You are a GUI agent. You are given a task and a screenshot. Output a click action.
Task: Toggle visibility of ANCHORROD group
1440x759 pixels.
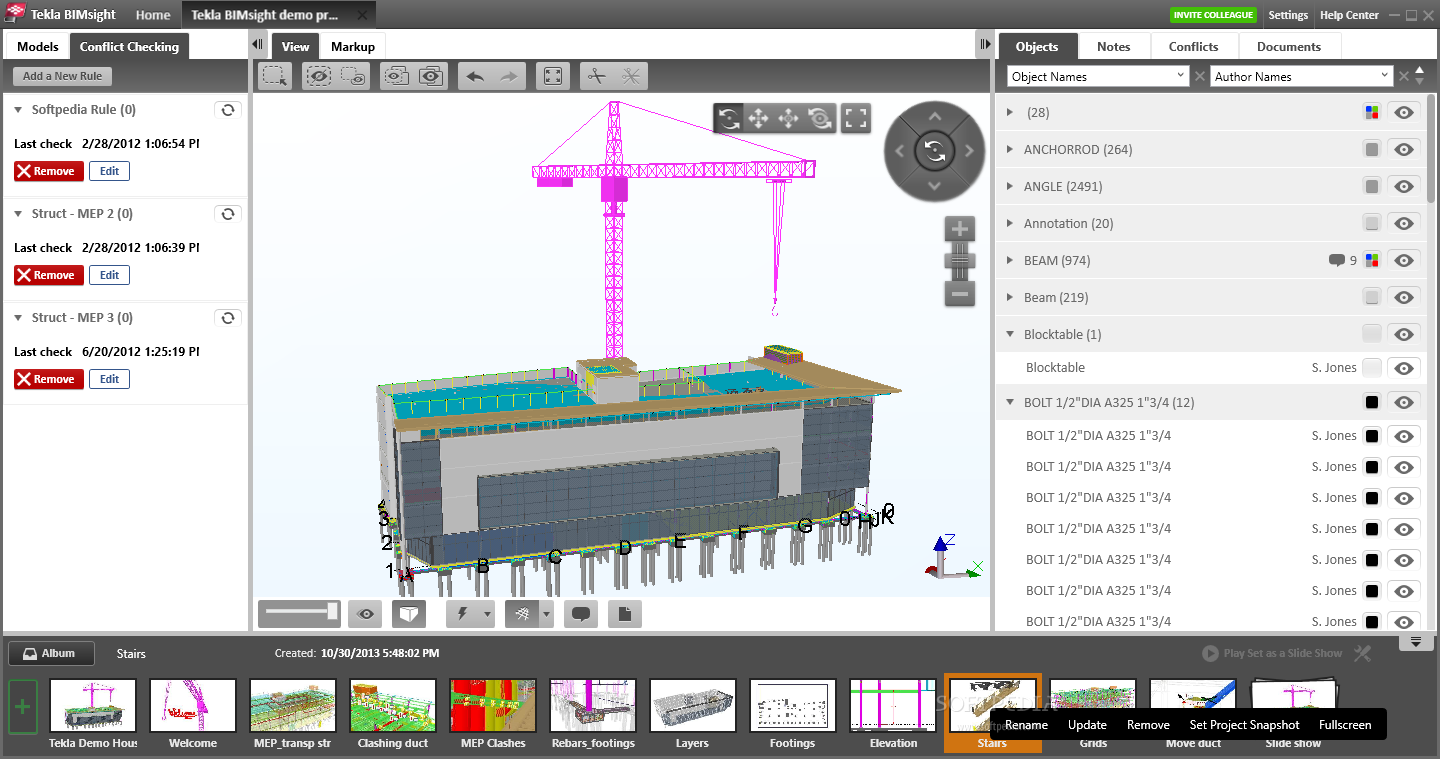click(x=1404, y=150)
